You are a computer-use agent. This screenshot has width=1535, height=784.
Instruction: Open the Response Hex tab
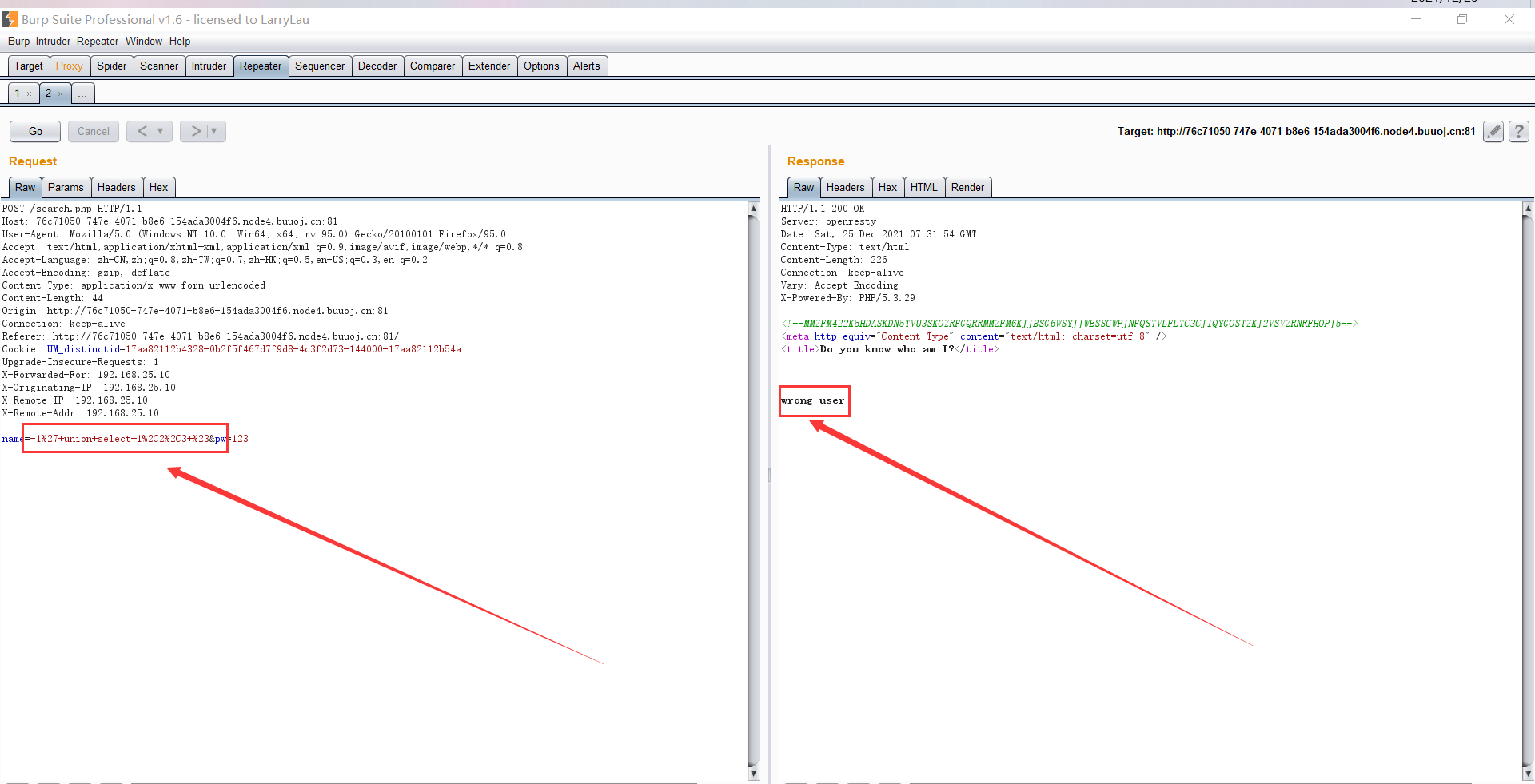[x=888, y=188]
